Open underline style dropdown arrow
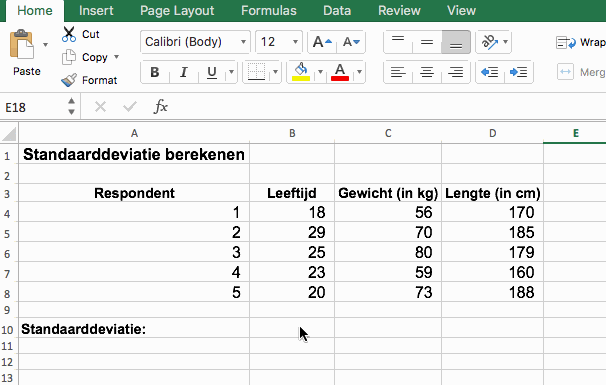606x385 pixels. 231,72
